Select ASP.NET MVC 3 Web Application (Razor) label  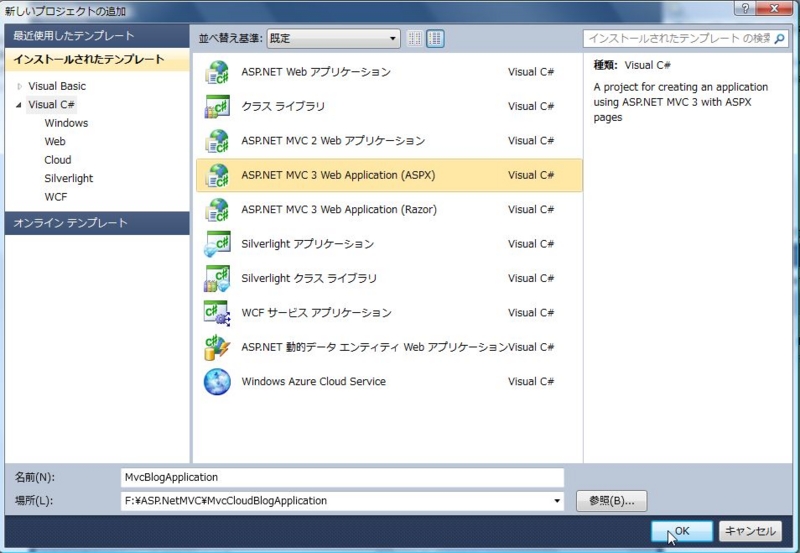click(339, 210)
